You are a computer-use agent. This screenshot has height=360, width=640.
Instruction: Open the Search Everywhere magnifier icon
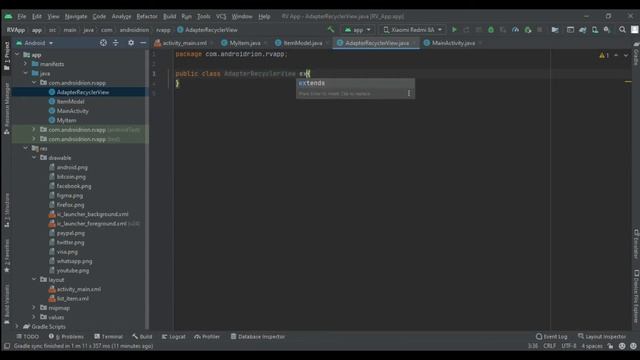(622, 30)
